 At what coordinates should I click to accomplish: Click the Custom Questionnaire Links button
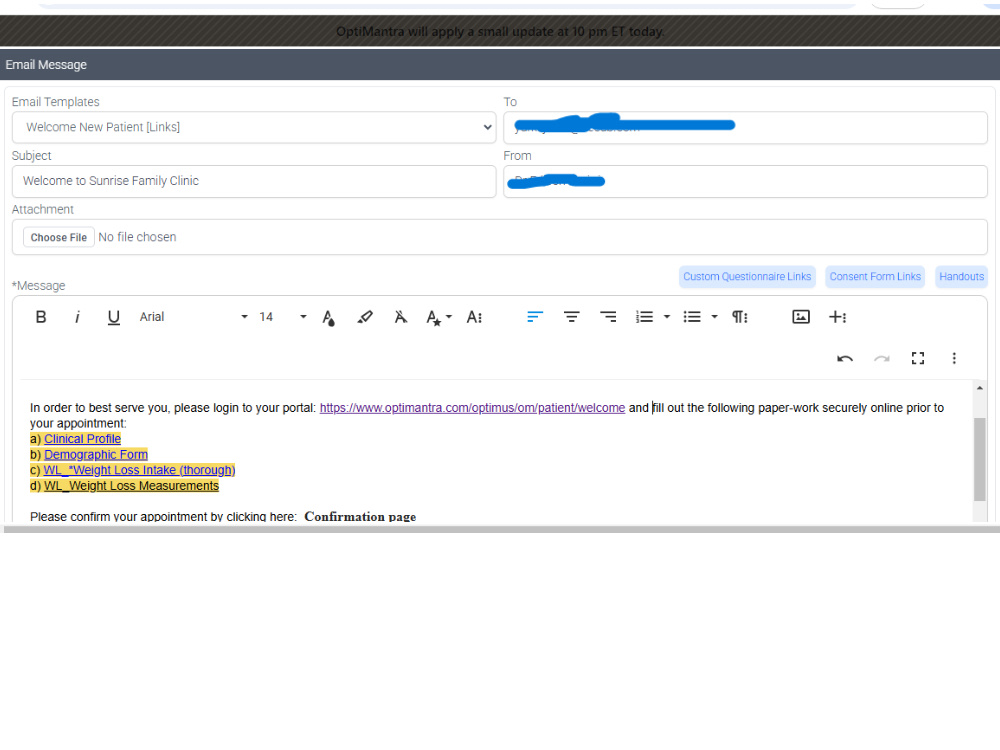pyautogui.click(x=747, y=277)
